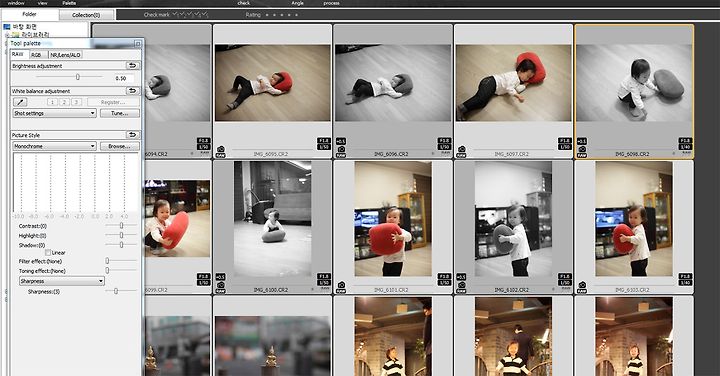
Task: Click the tone curve histogram graph
Action: pyautogui.click(x=76, y=183)
